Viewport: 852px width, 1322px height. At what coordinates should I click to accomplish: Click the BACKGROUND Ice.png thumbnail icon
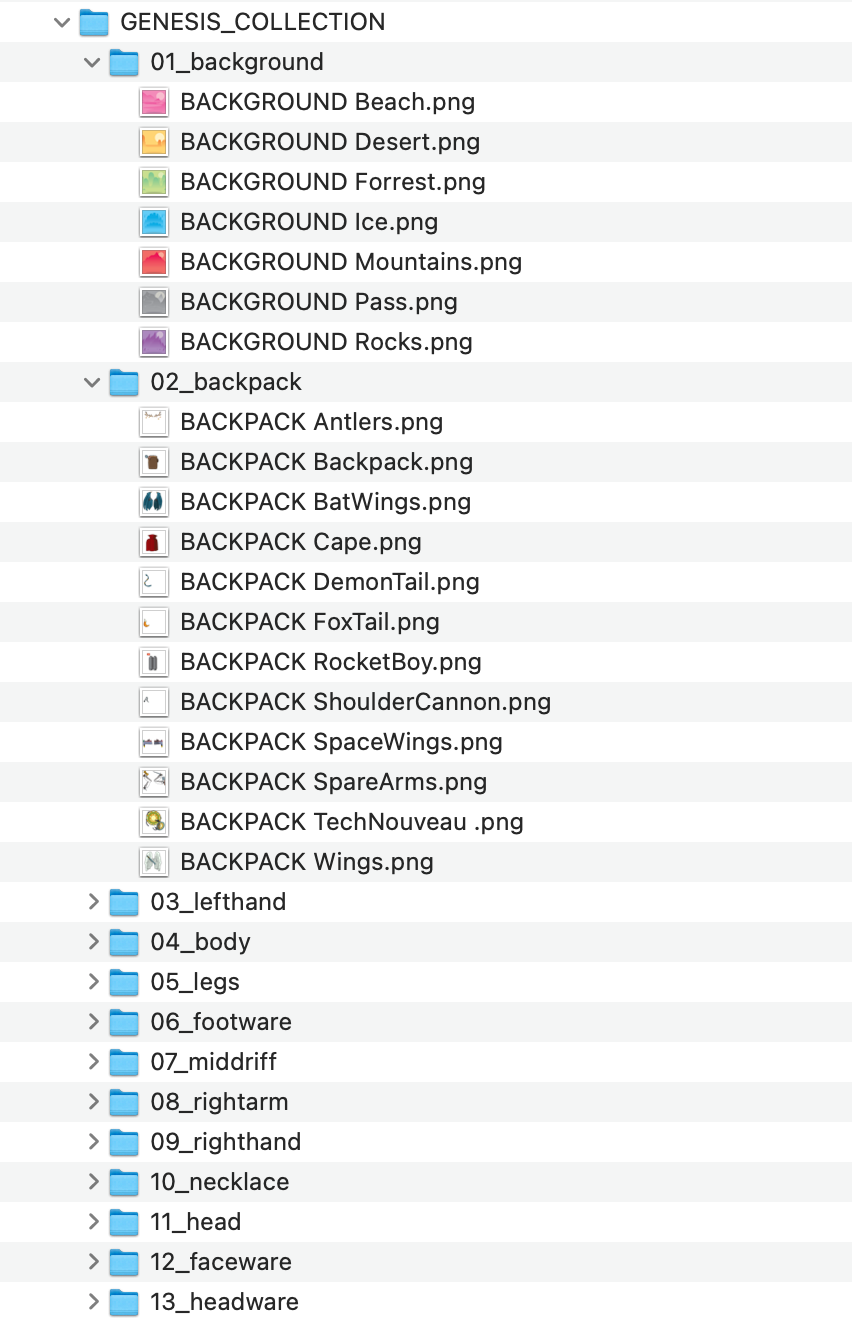[x=153, y=222]
